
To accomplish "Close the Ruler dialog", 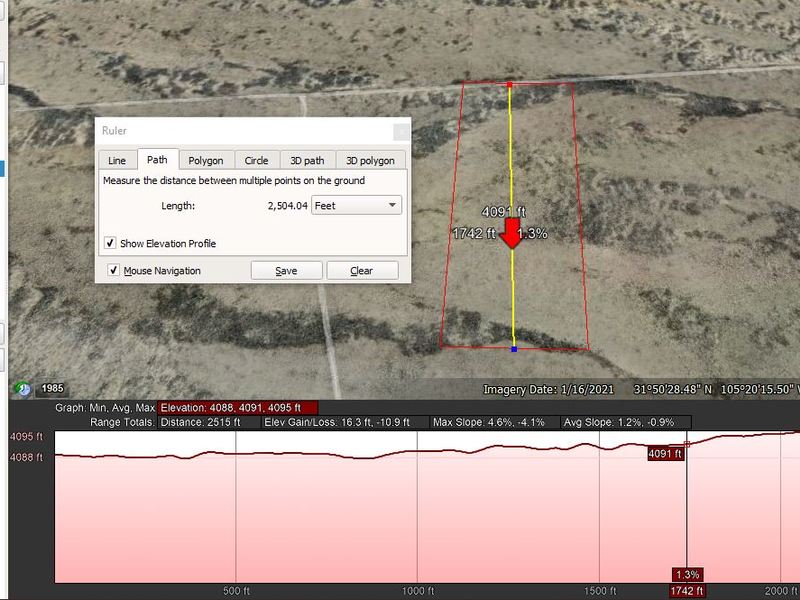I will coord(401,130).
